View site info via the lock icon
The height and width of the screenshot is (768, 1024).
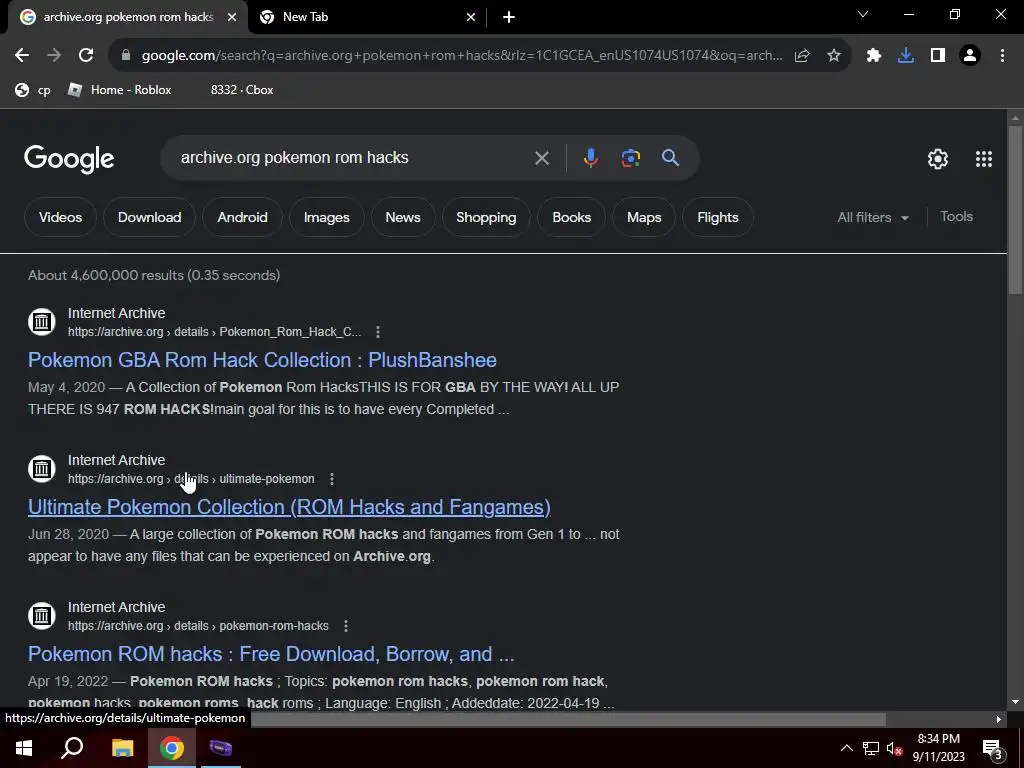(x=126, y=56)
